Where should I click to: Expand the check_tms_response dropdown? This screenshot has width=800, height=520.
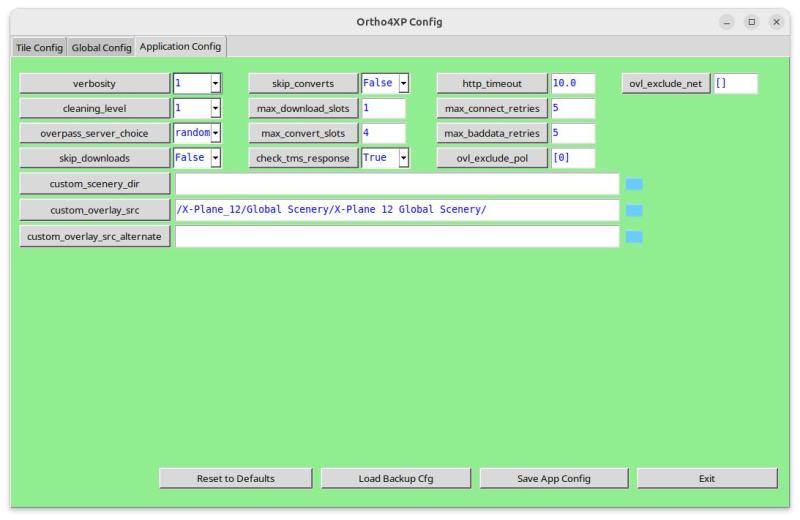click(403, 158)
